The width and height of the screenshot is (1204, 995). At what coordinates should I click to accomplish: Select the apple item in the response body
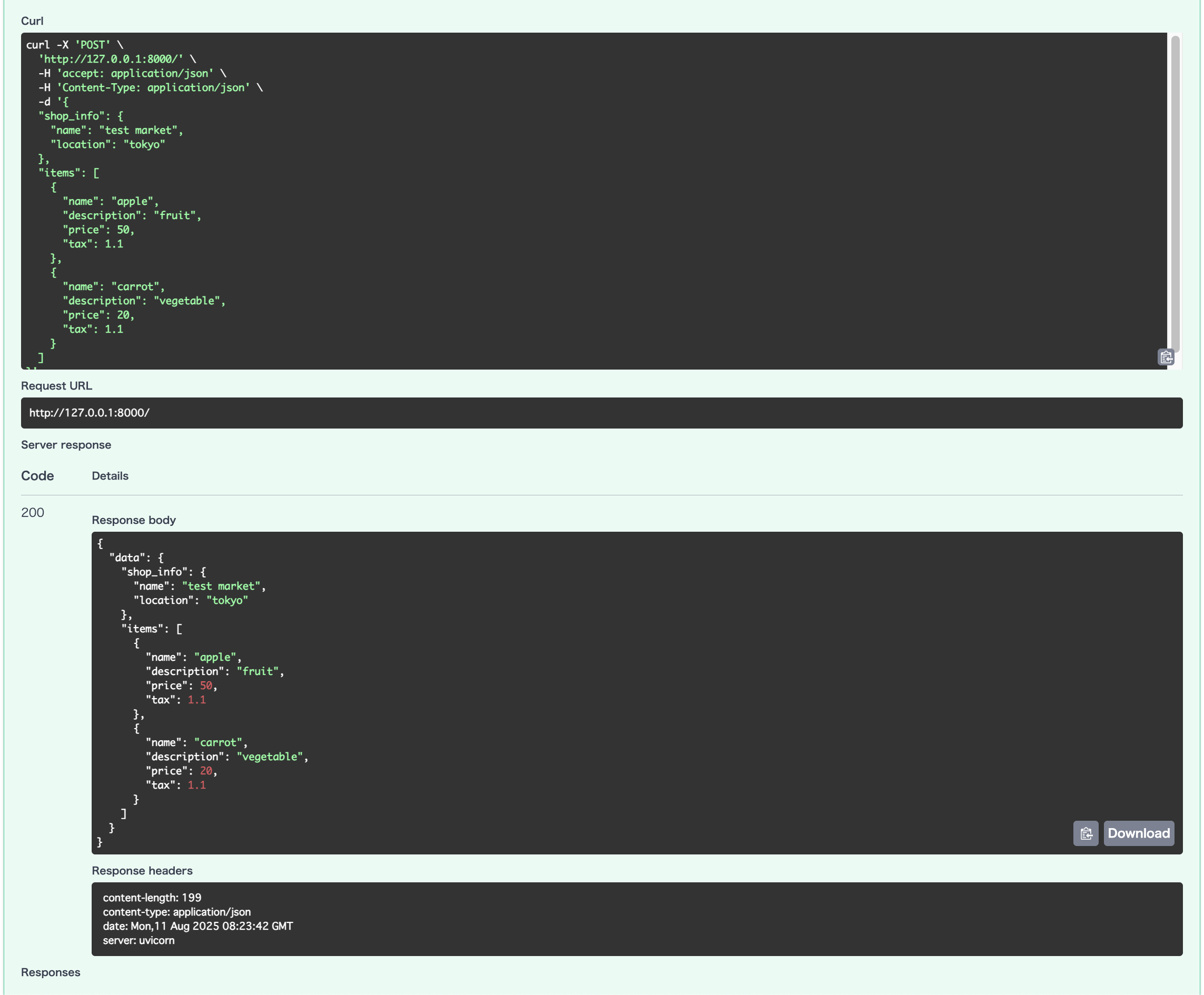point(215,657)
